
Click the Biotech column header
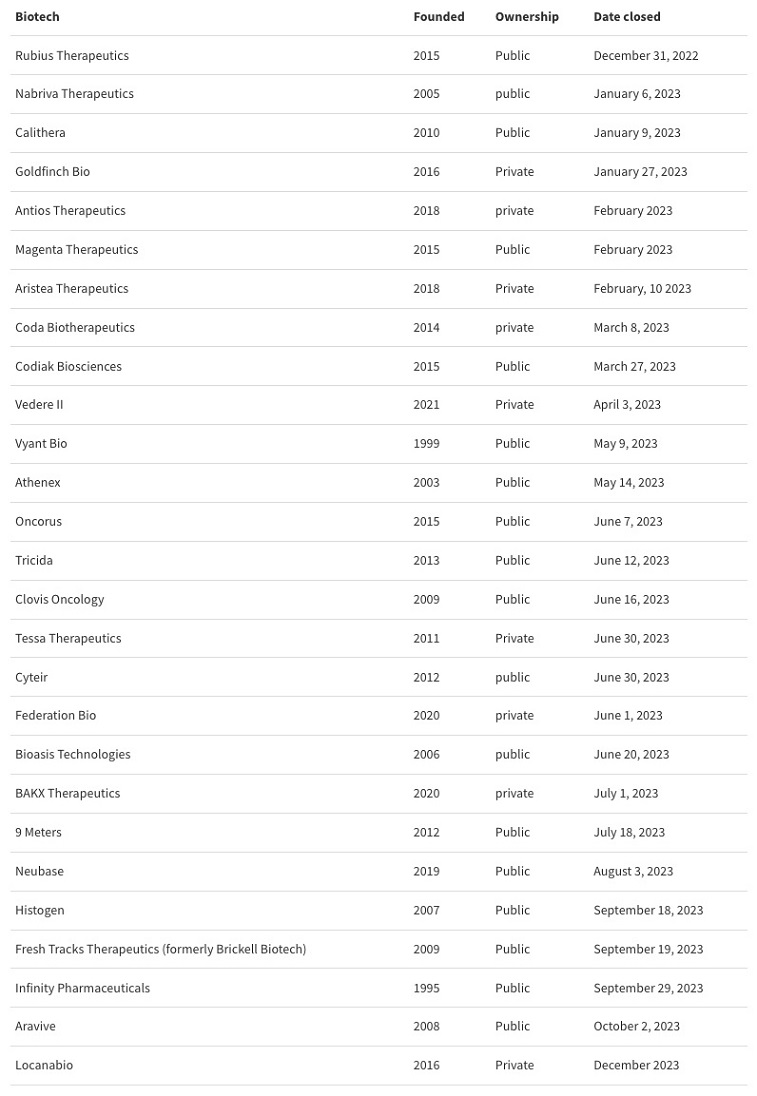click(x=37, y=17)
